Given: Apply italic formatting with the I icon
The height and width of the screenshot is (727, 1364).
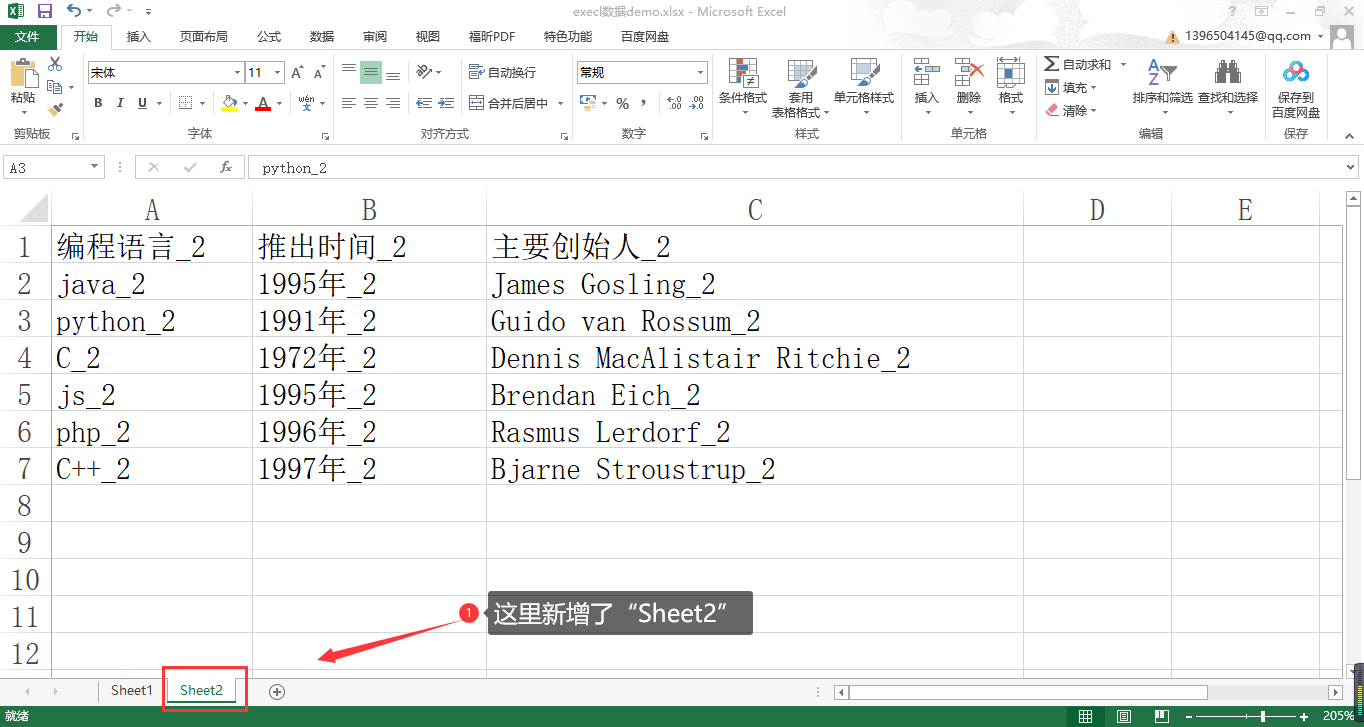Looking at the screenshot, I should point(120,103).
